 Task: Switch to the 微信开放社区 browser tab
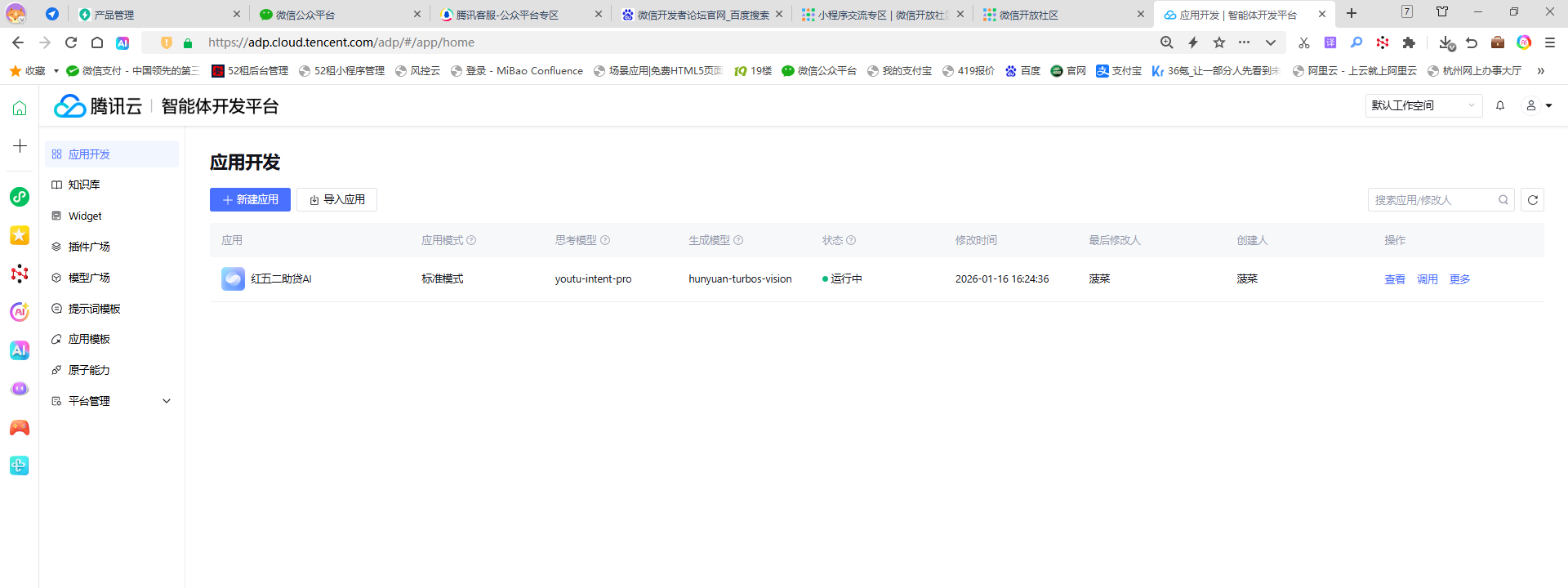(1062, 15)
